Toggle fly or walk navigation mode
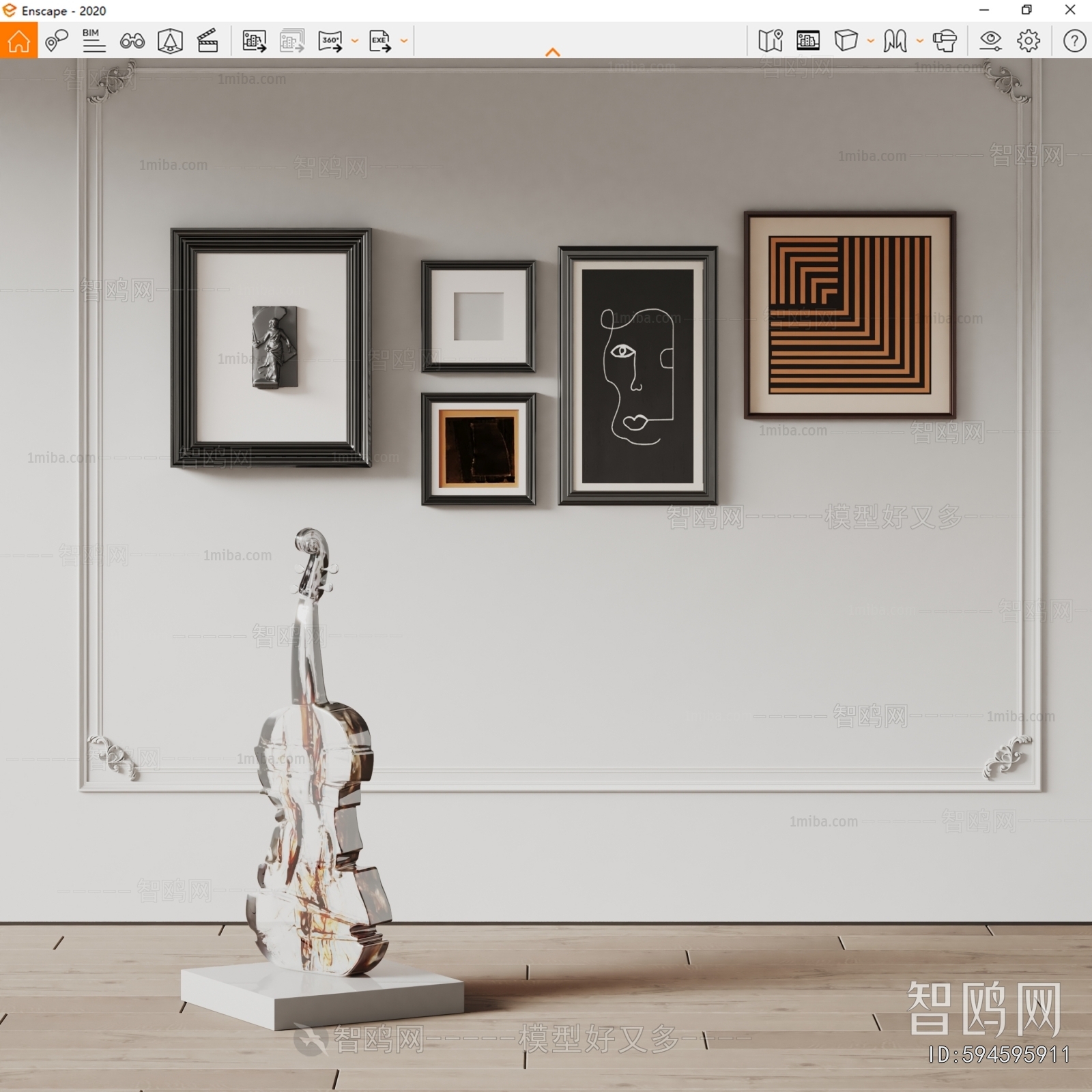Image resolution: width=1092 pixels, height=1092 pixels. point(895,41)
